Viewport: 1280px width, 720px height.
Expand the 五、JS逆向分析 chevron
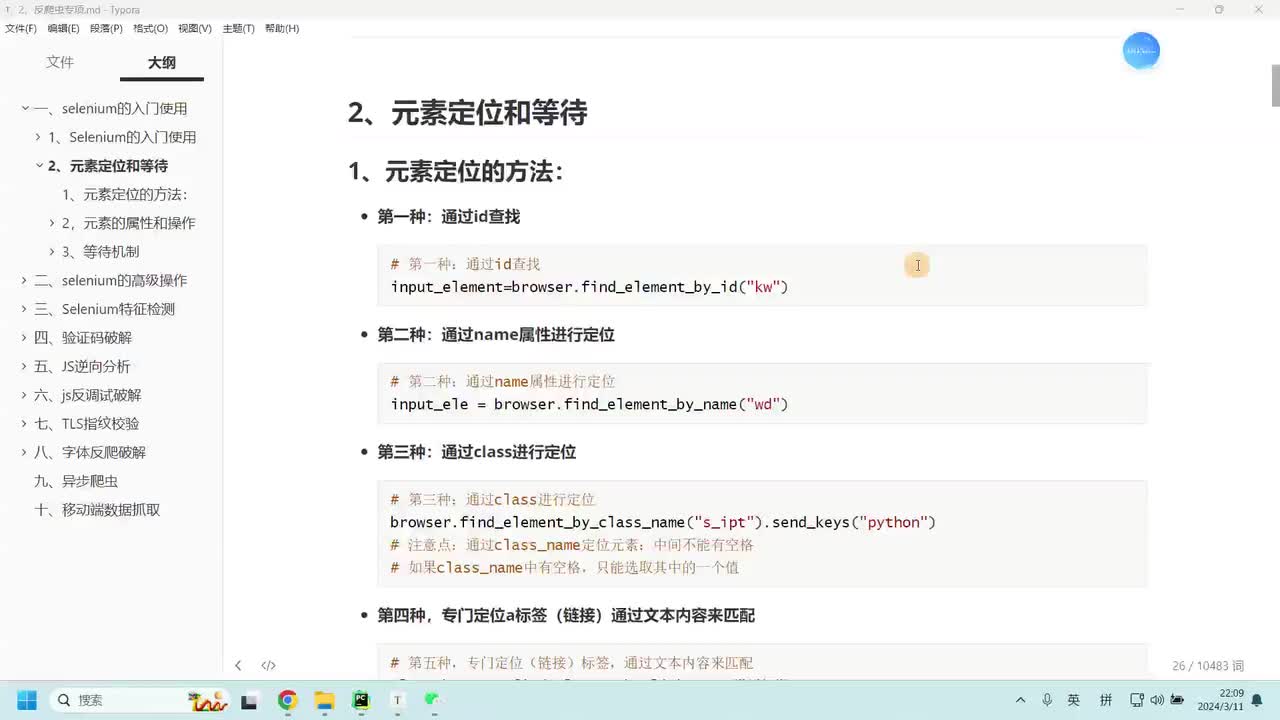24,366
